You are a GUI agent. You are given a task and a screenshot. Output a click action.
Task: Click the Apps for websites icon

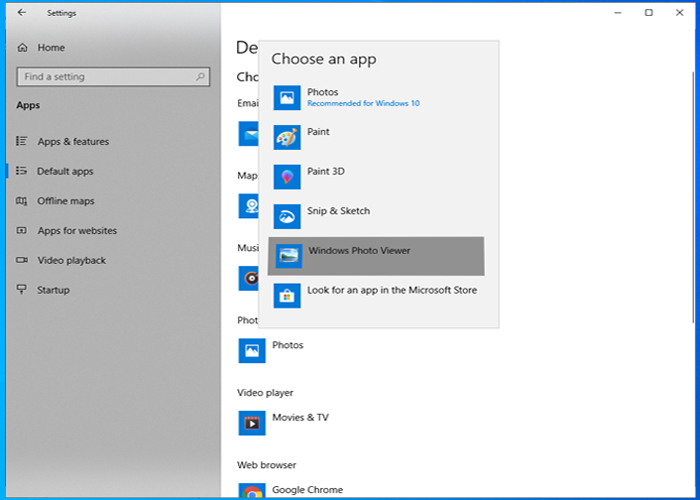[21, 230]
